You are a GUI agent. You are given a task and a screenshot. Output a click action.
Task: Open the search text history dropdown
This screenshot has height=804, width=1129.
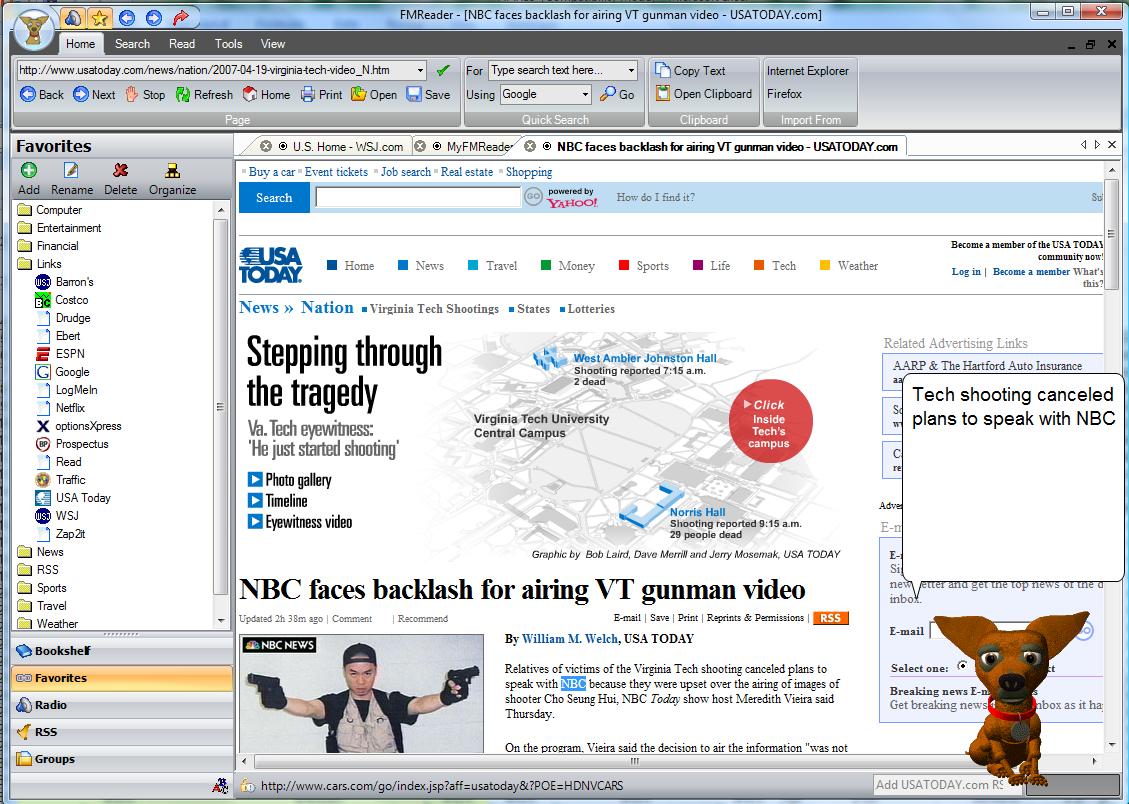[631, 71]
